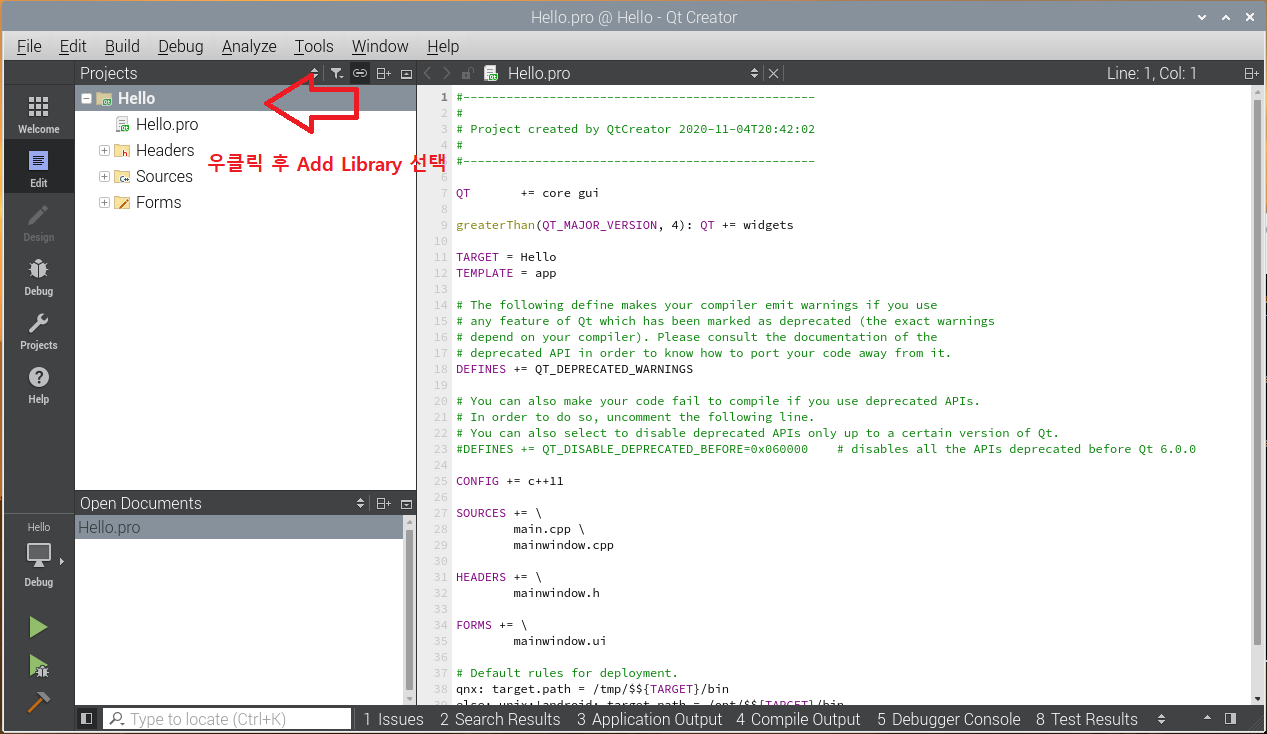Expand the Sources folder
Viewport: 1267px width, 734px height.
point(104,176)
